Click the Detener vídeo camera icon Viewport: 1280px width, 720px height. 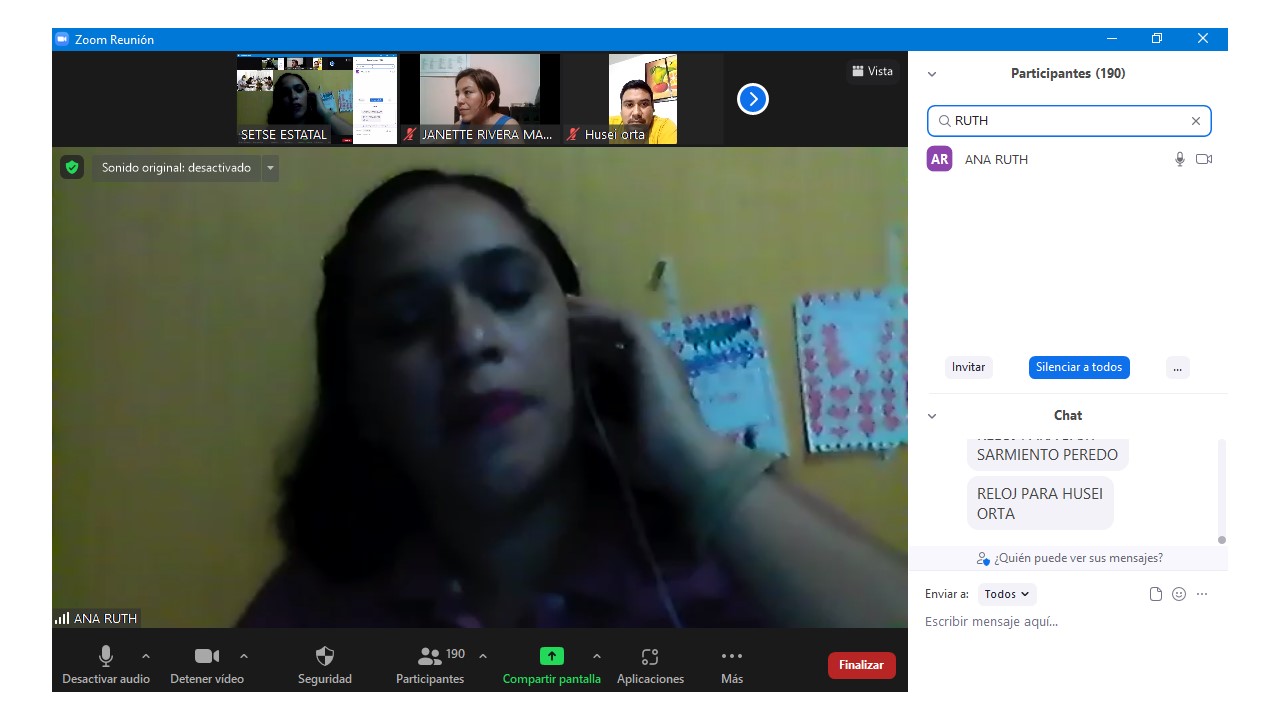[x=207, y=656]
